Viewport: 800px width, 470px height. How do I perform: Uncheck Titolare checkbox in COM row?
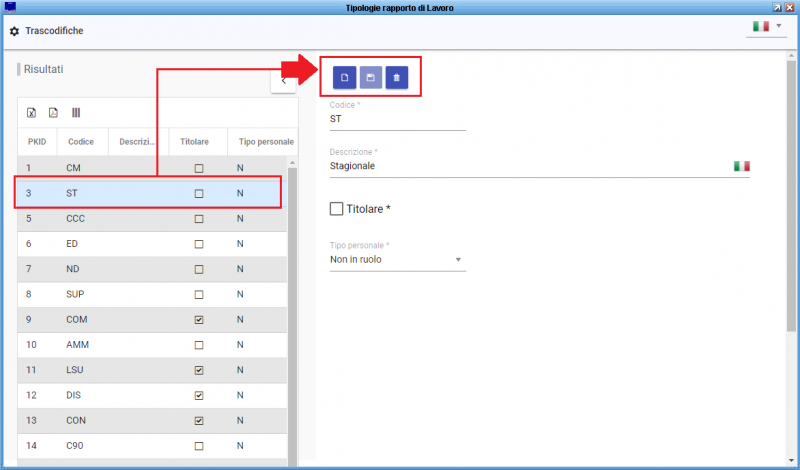[199, 320]
